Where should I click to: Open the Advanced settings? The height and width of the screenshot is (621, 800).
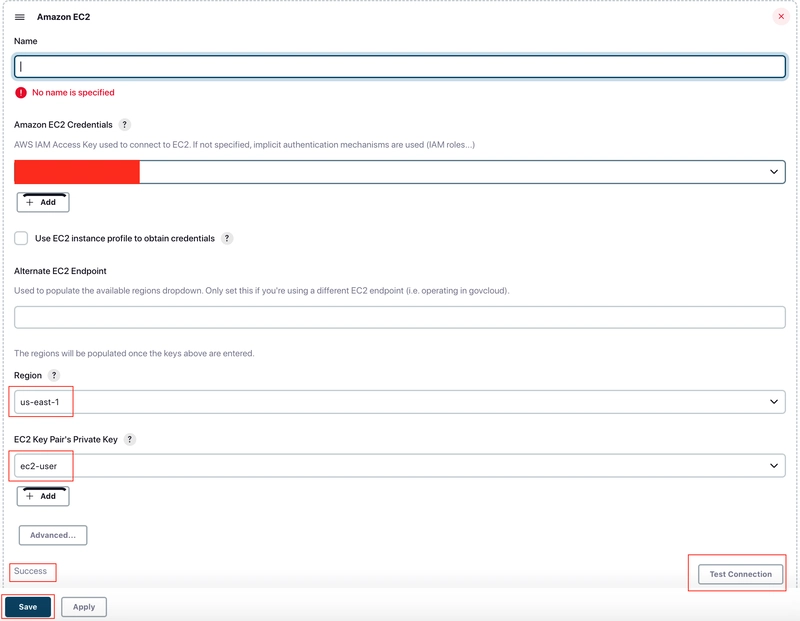coord(53,535)
